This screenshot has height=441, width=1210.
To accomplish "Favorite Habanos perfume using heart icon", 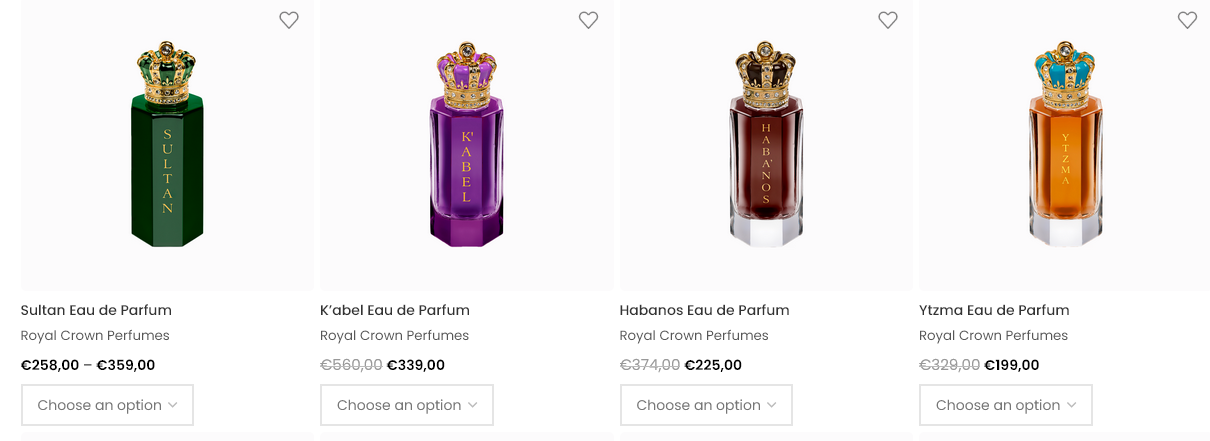I will pyautogui.click(x=888, y=20).
